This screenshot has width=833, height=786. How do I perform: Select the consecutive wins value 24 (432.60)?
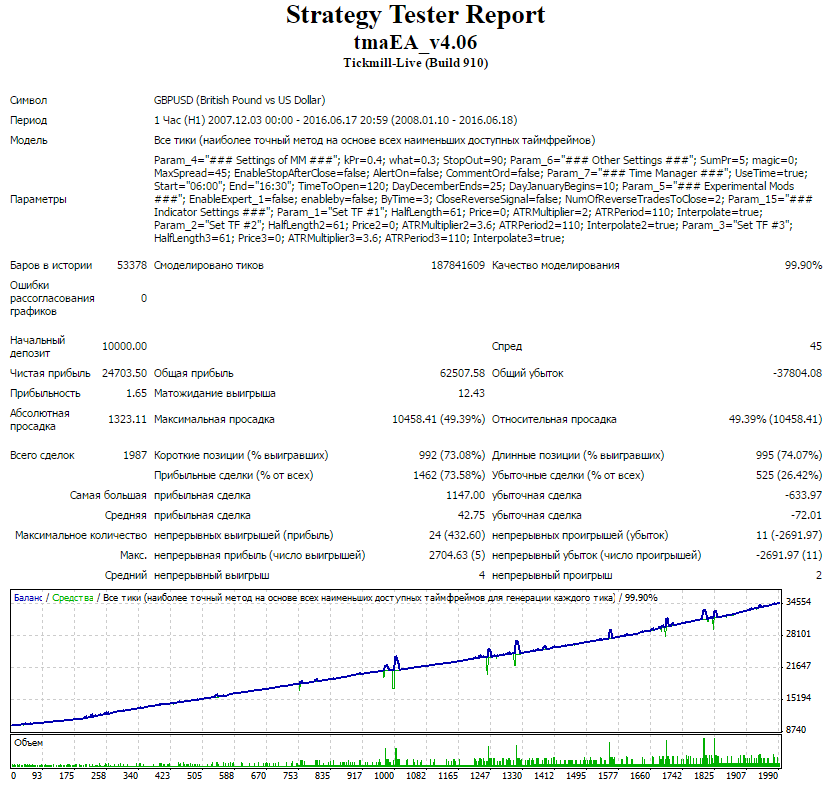457,536
